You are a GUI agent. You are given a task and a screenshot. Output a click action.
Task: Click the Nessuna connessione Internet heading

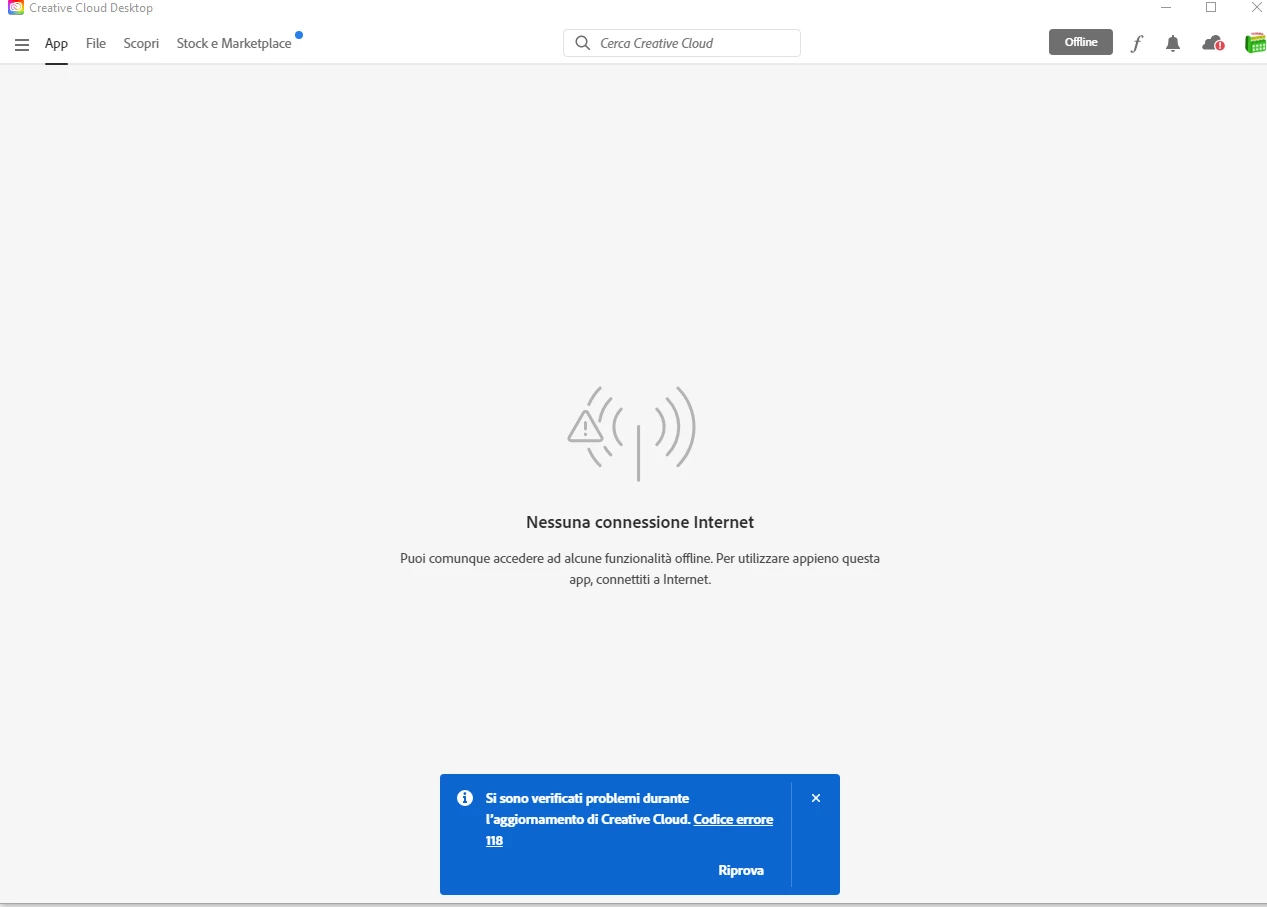640,522
